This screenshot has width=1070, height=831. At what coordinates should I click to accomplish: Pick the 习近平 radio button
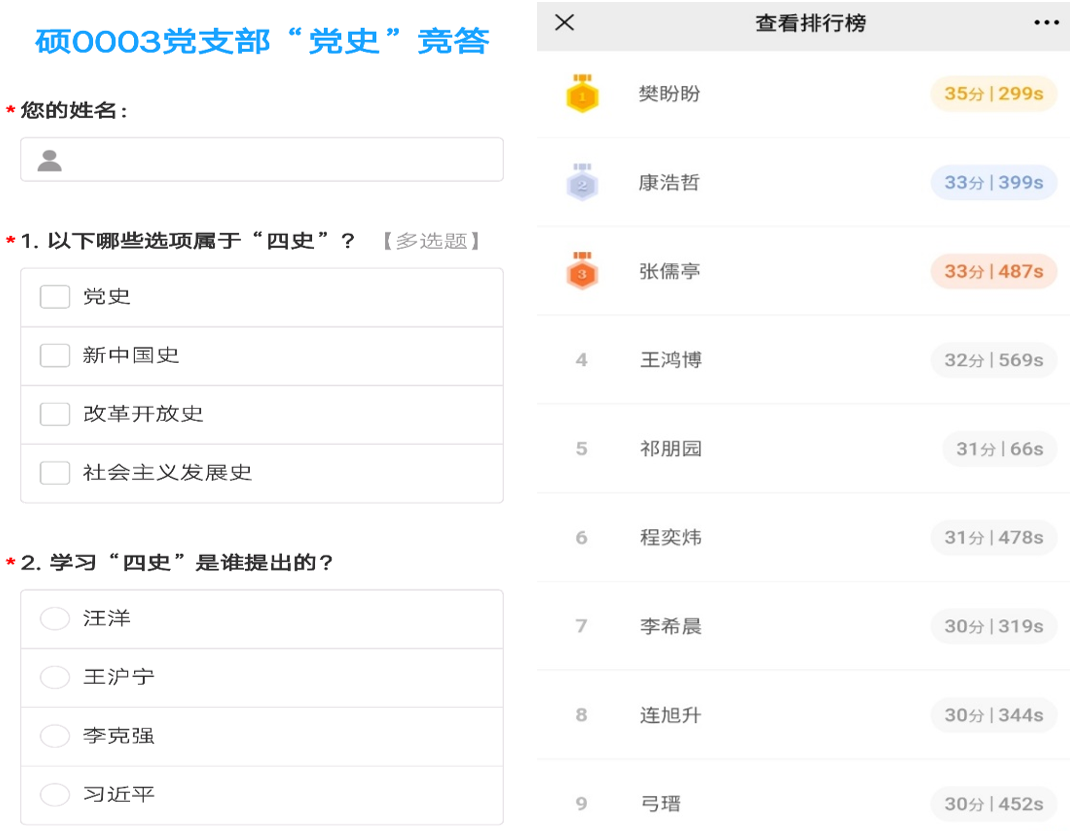click(55, 795)
